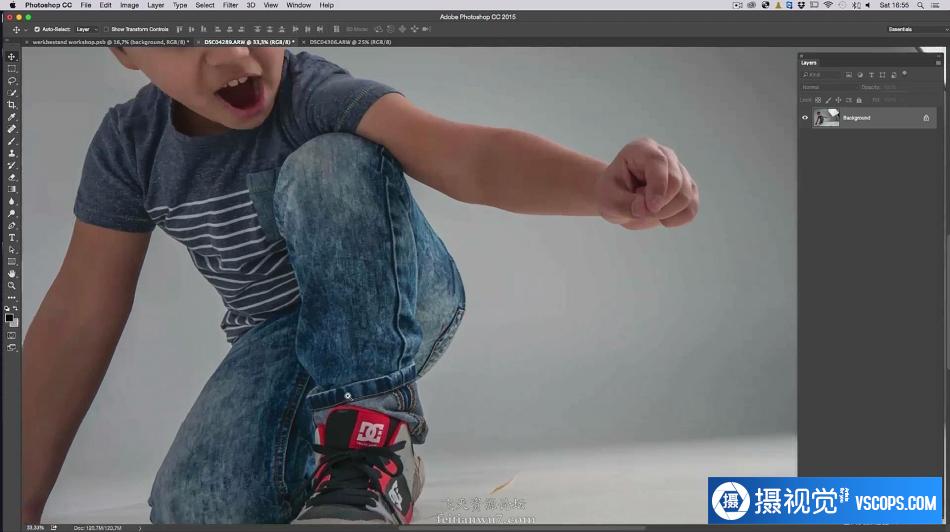
Task: Toggle adjustment layers filter in Layers panel
Action: (860, 75)
